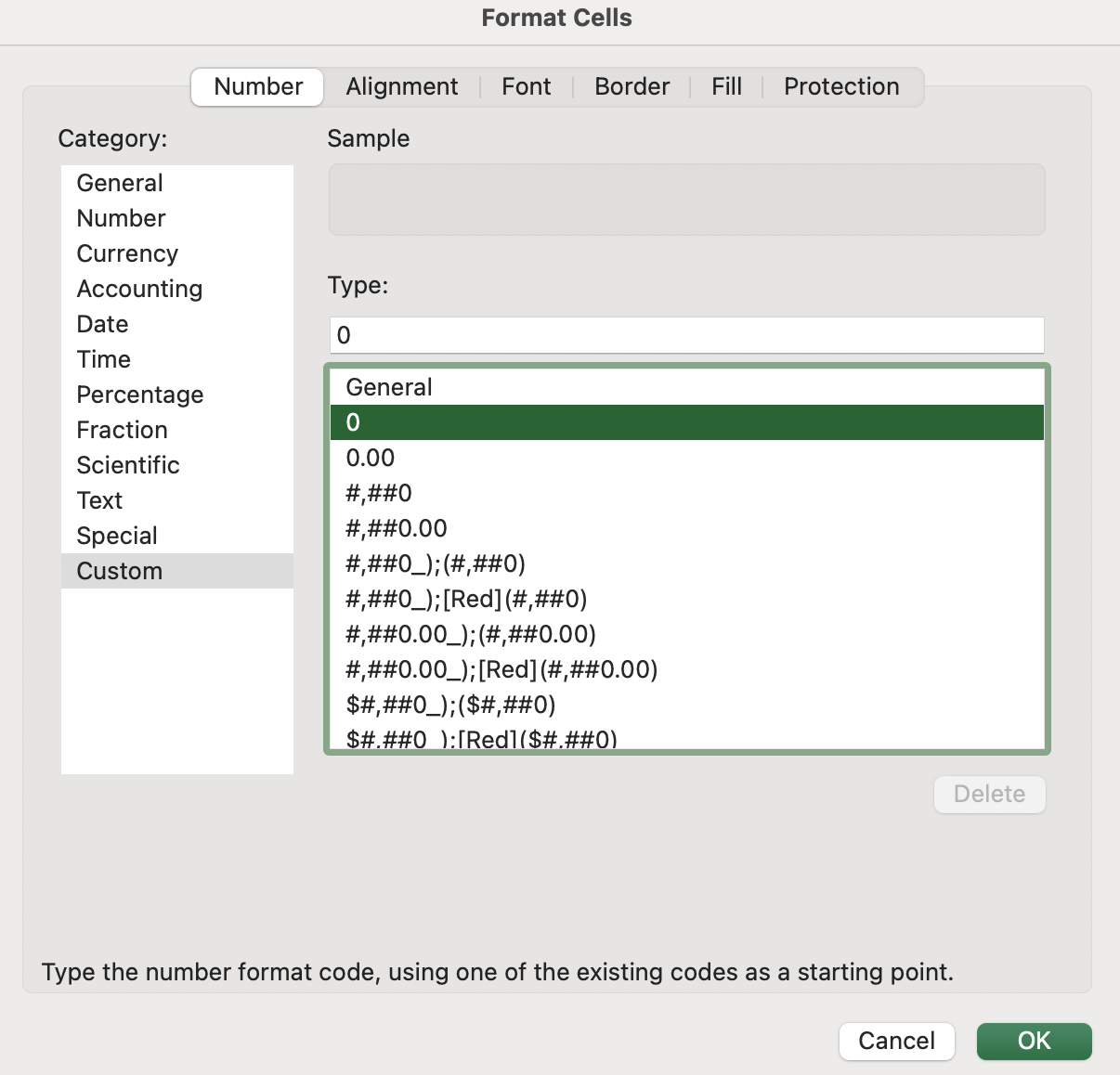Select the Fill tab

coord(726,86)
